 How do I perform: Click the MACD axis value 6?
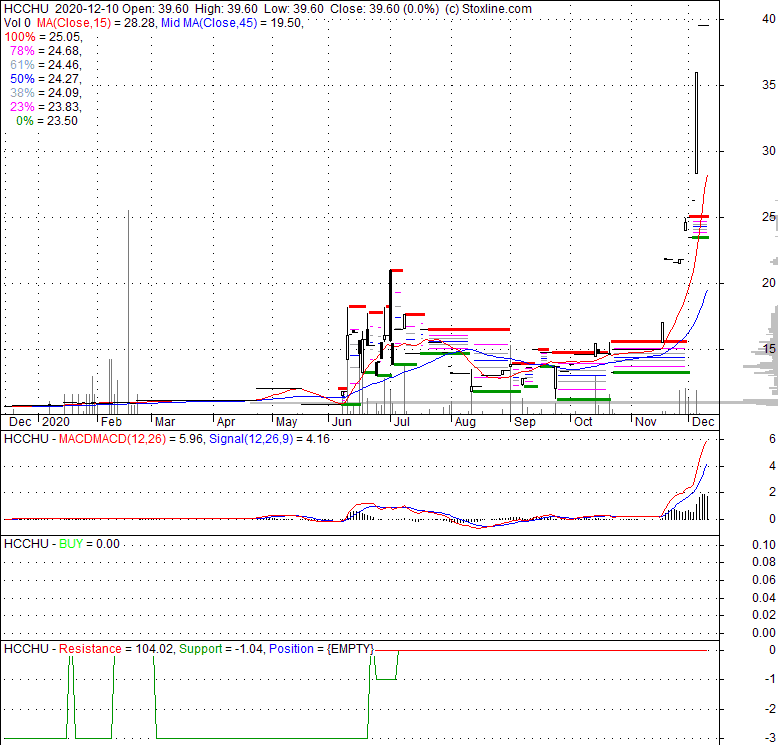[772, 439]
